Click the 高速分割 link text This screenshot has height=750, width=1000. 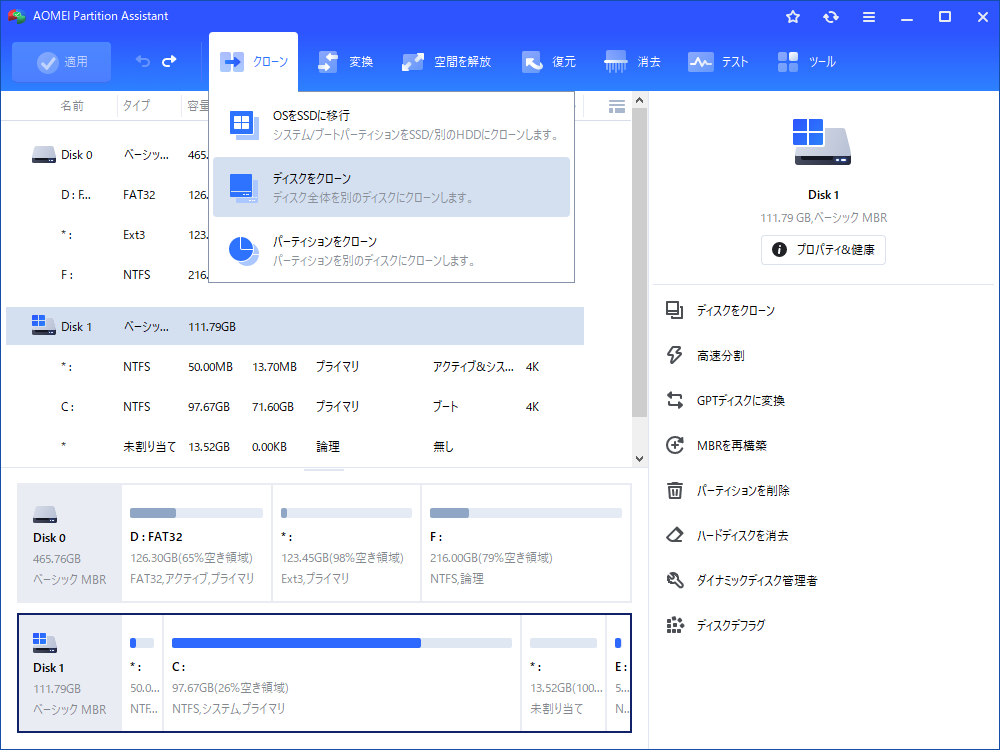tap(720, 356)
